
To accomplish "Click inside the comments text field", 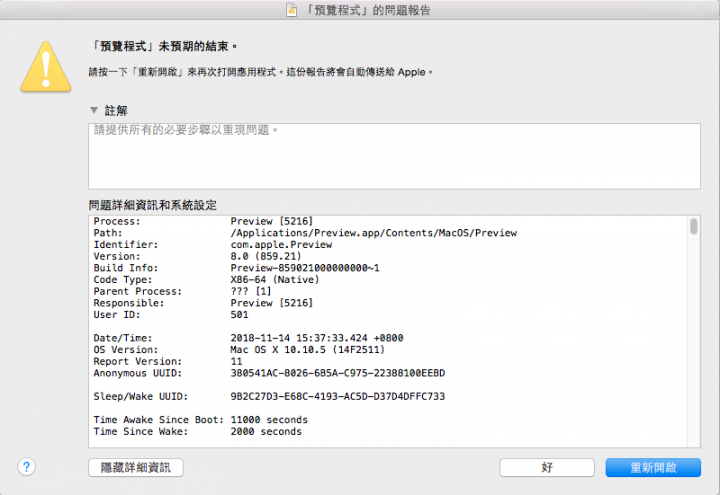I will pos(394,156).
